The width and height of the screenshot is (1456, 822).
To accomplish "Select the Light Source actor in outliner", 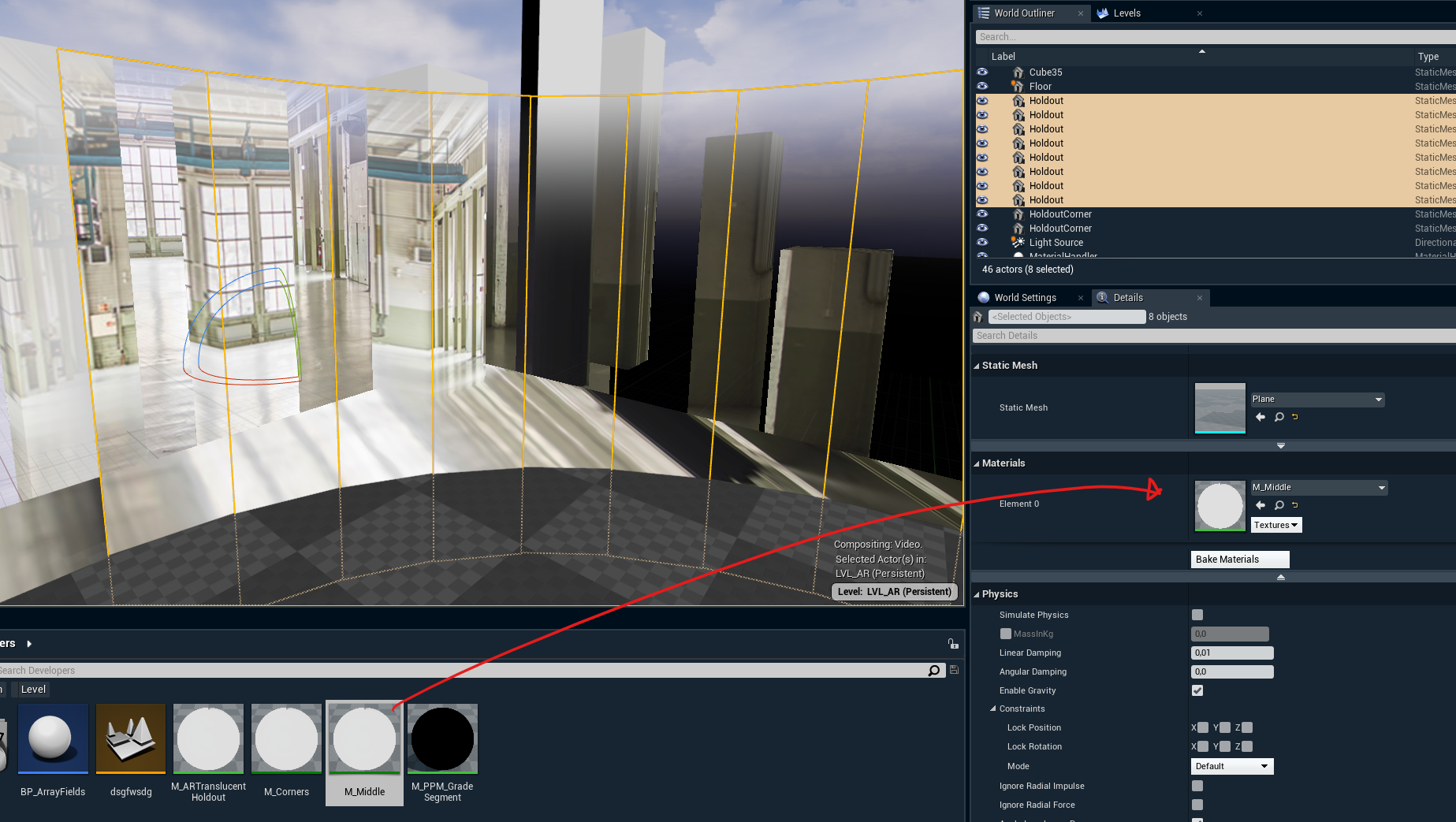I will point(1056,243).
